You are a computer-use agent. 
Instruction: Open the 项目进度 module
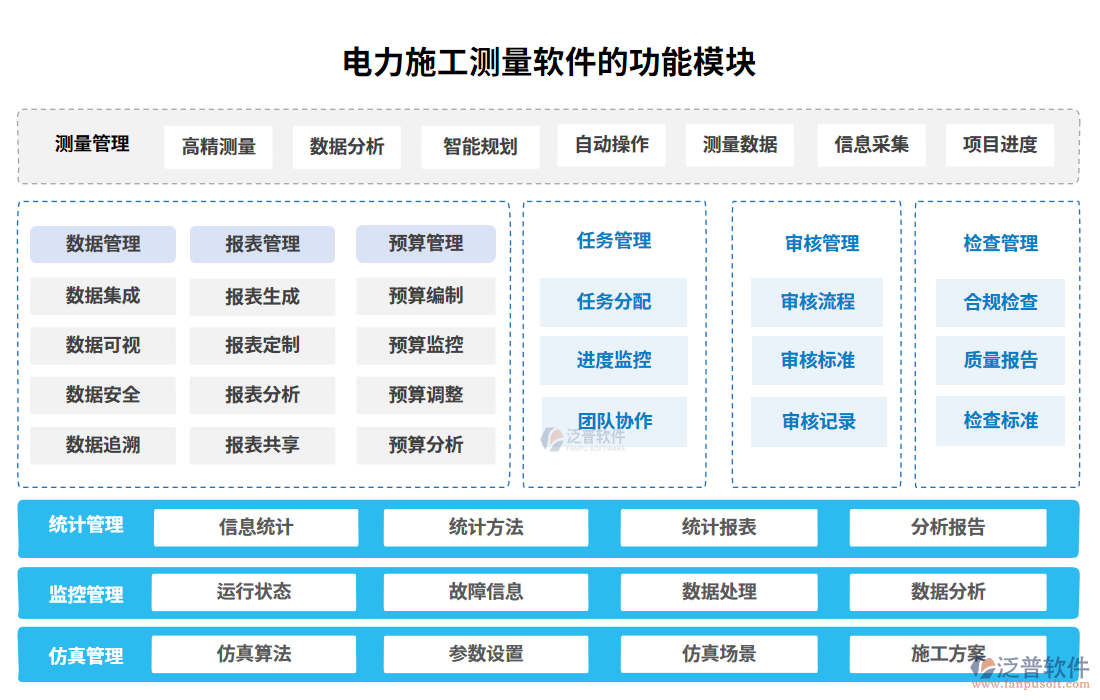coord(999,145)
